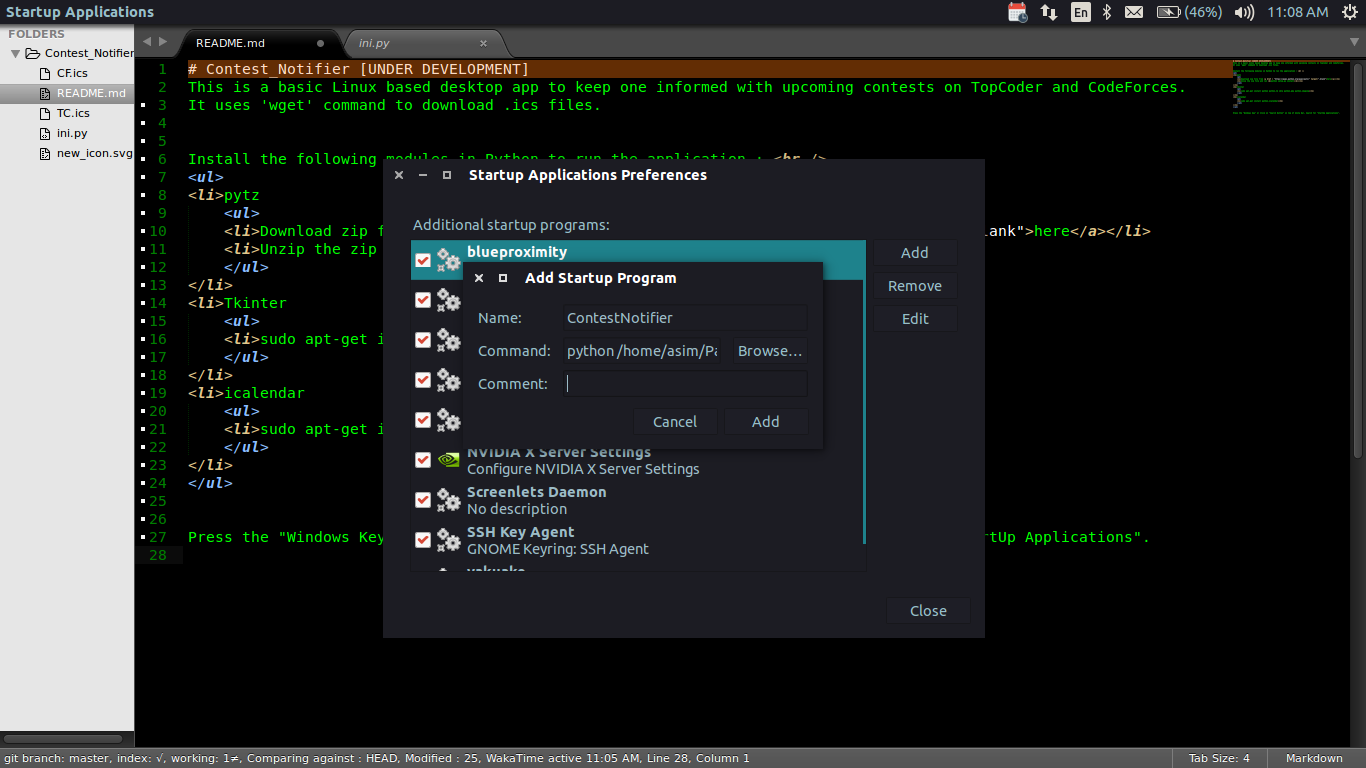Open the session gear menu in top panel

click(x=1350, y=12)
